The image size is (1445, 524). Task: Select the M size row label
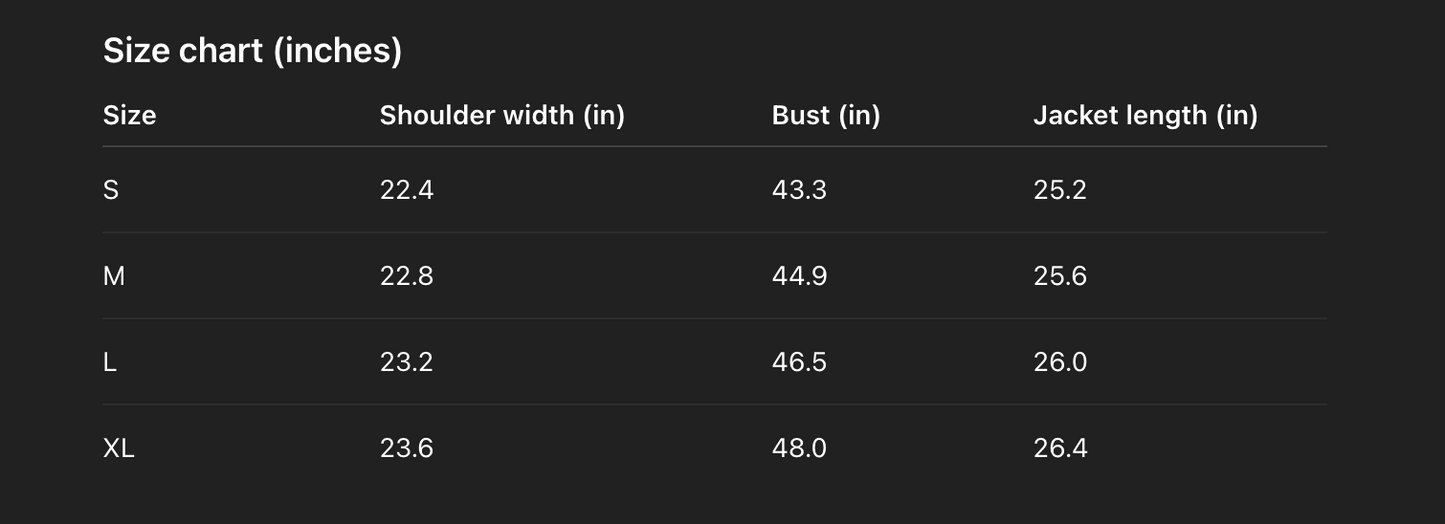114,276
